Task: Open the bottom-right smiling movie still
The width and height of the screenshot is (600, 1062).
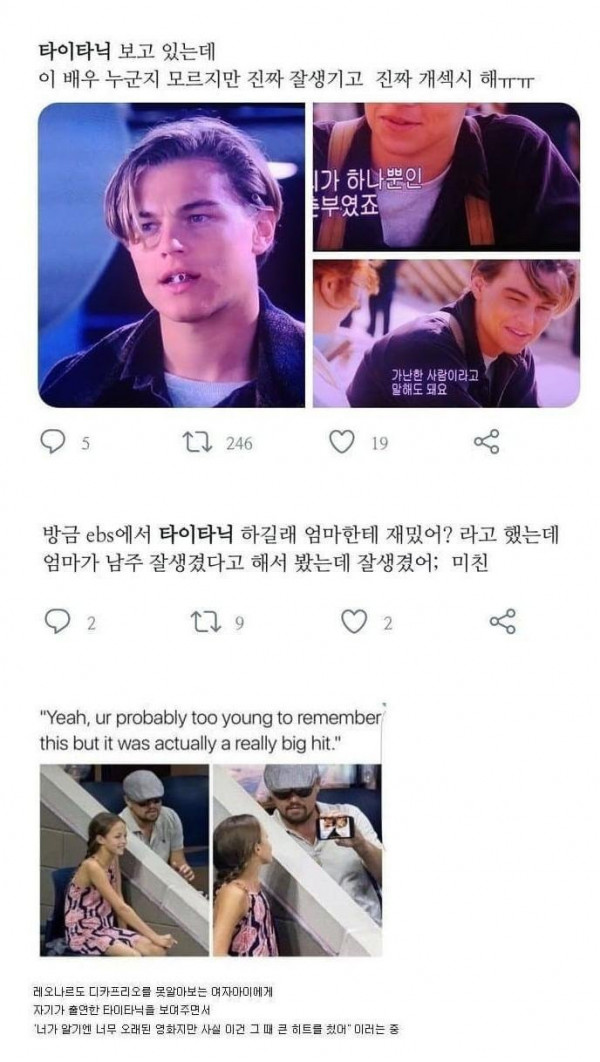Action: click(446, 333)
